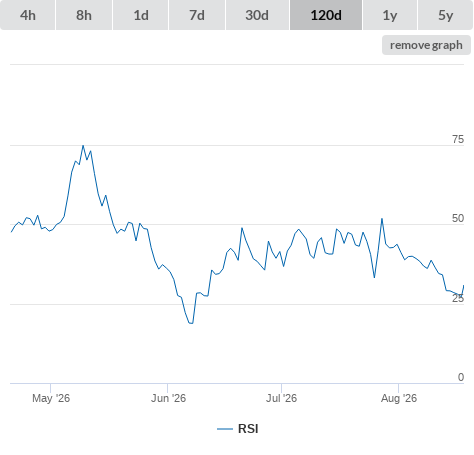Viewport: 474px width, 455px height.
Task: Toggle the RSI legend label
Action: tap(248, 429)
